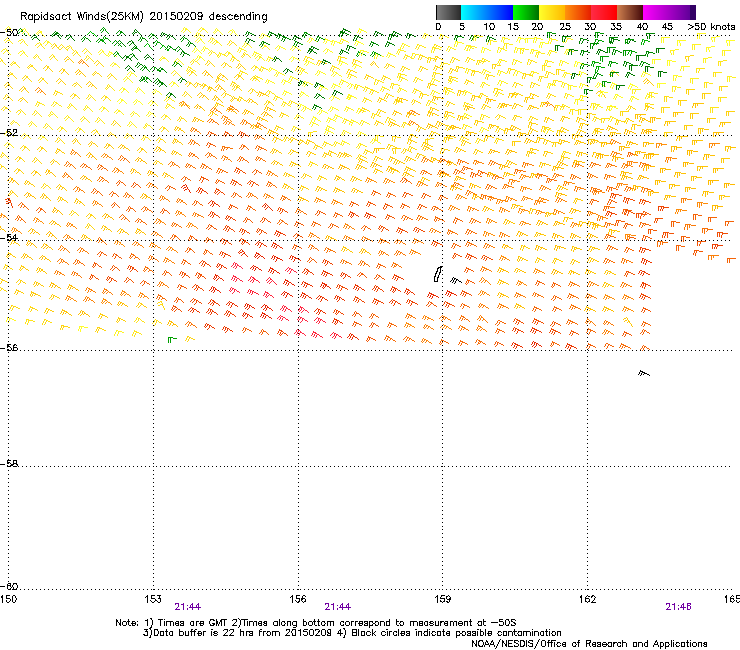Image resolution: width=740 pixels, height=650 pixels.
Task: Select the orange 25-30 knots legend swatch
Action: coord(578,12)
